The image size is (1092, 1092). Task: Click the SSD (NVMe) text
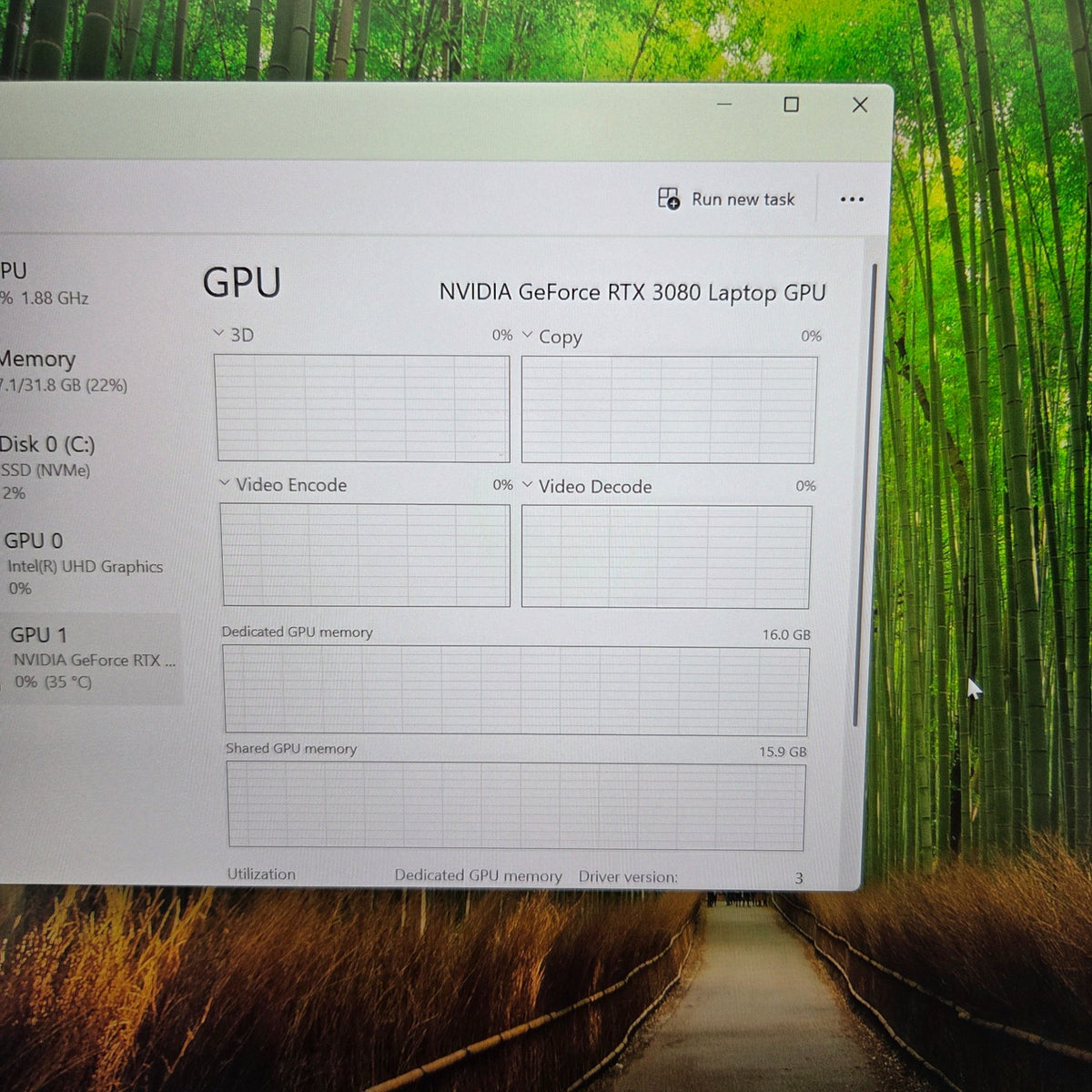pyautogui.click(x=45, y=470)
